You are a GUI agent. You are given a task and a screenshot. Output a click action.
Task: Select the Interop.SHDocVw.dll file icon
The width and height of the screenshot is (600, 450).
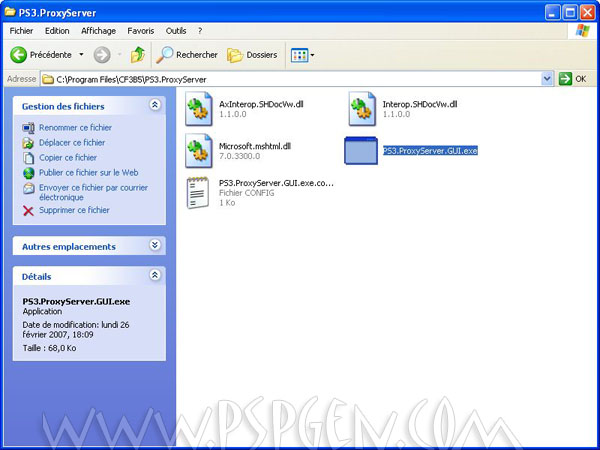click(x=362, y=109)
